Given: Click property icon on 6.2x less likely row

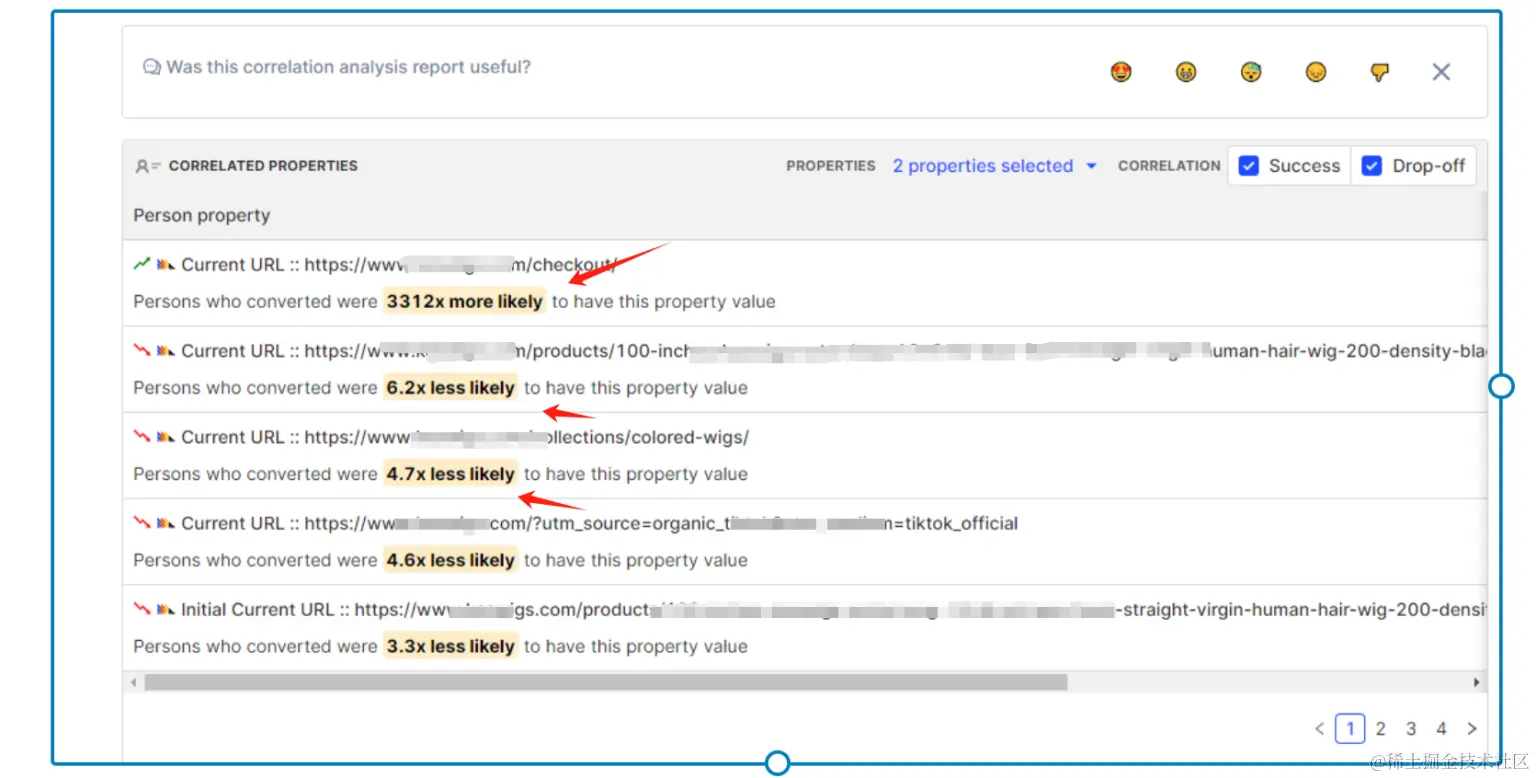Looking at the screenshot, I should click(x=166, y=351).
